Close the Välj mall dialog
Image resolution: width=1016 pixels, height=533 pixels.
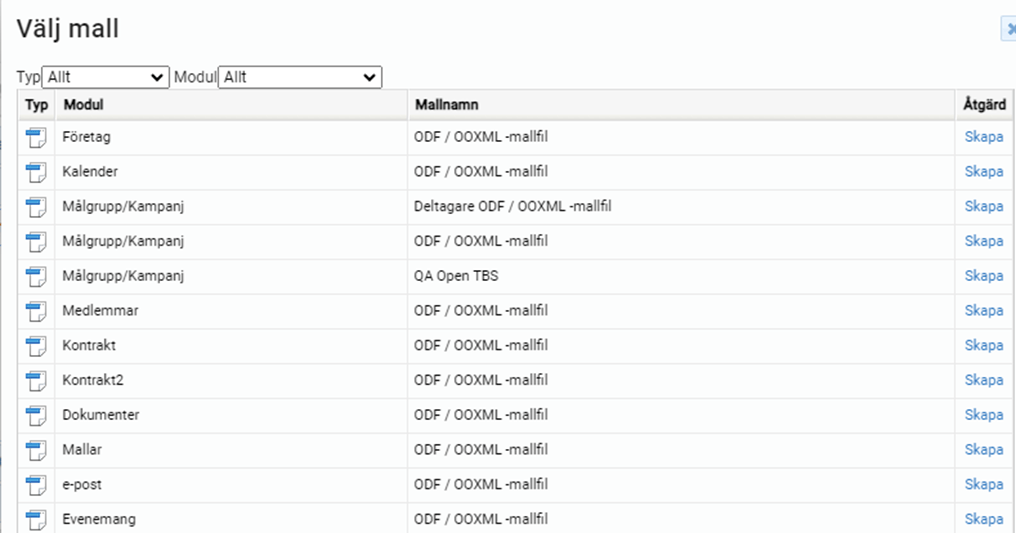pos(1008,30)
